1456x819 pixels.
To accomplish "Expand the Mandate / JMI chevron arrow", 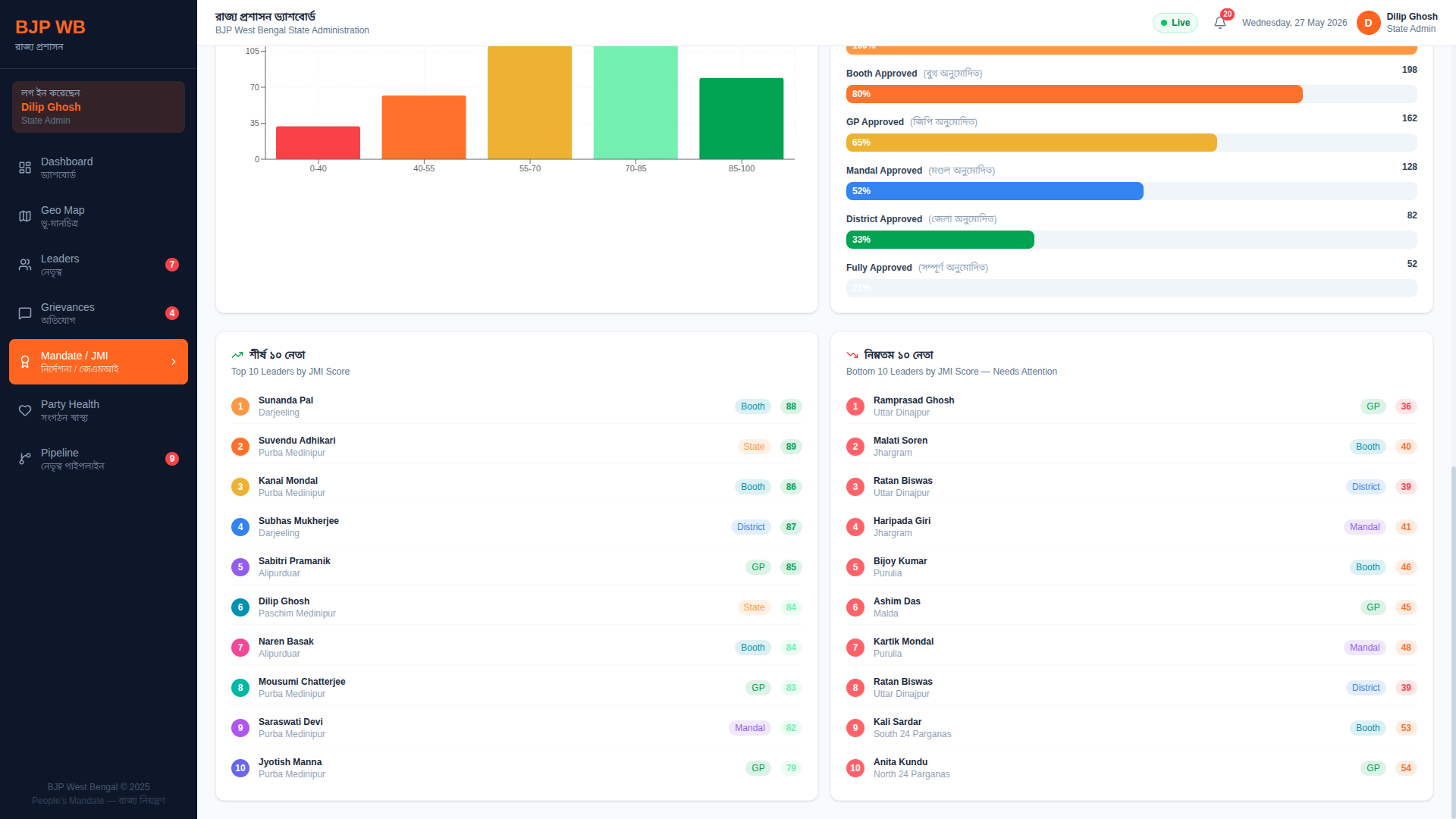I will click(174, 362).
